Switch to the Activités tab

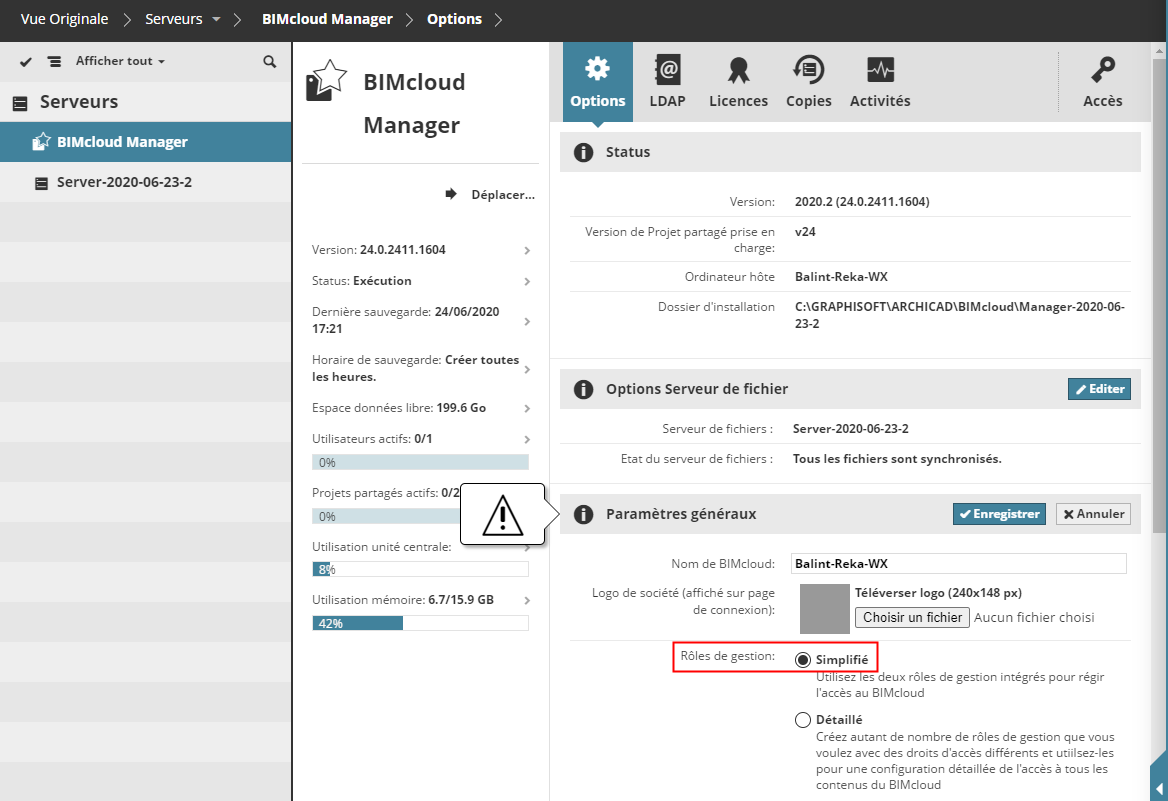pos(880,82)
